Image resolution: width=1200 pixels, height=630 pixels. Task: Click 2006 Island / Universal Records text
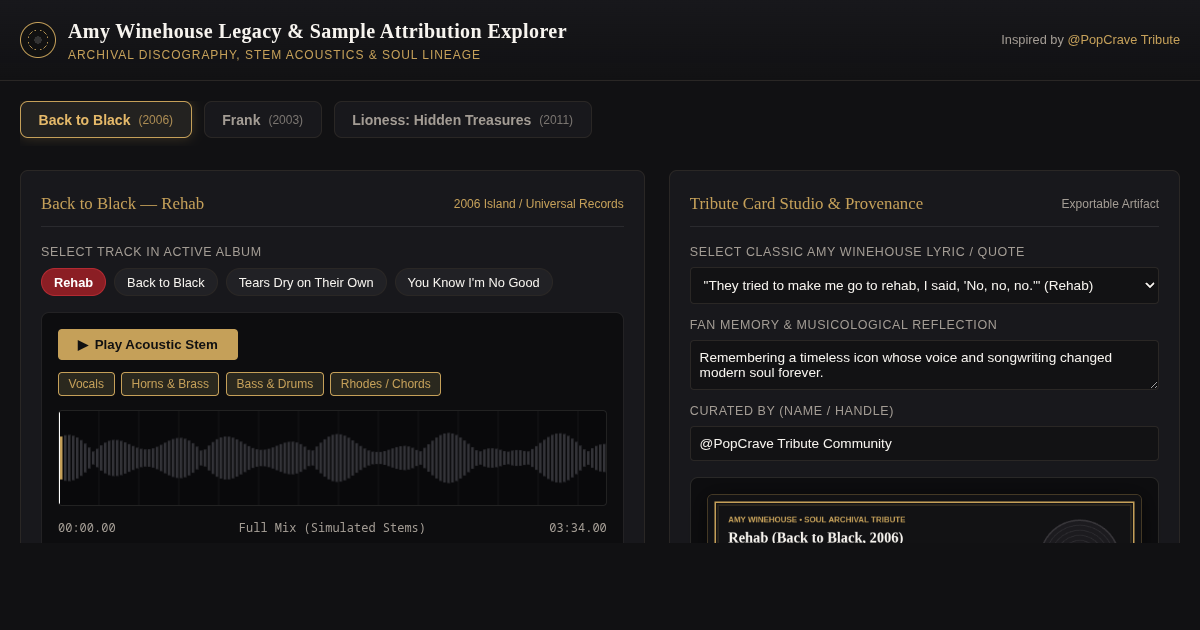pyautogui.click(x=538, y=204)
